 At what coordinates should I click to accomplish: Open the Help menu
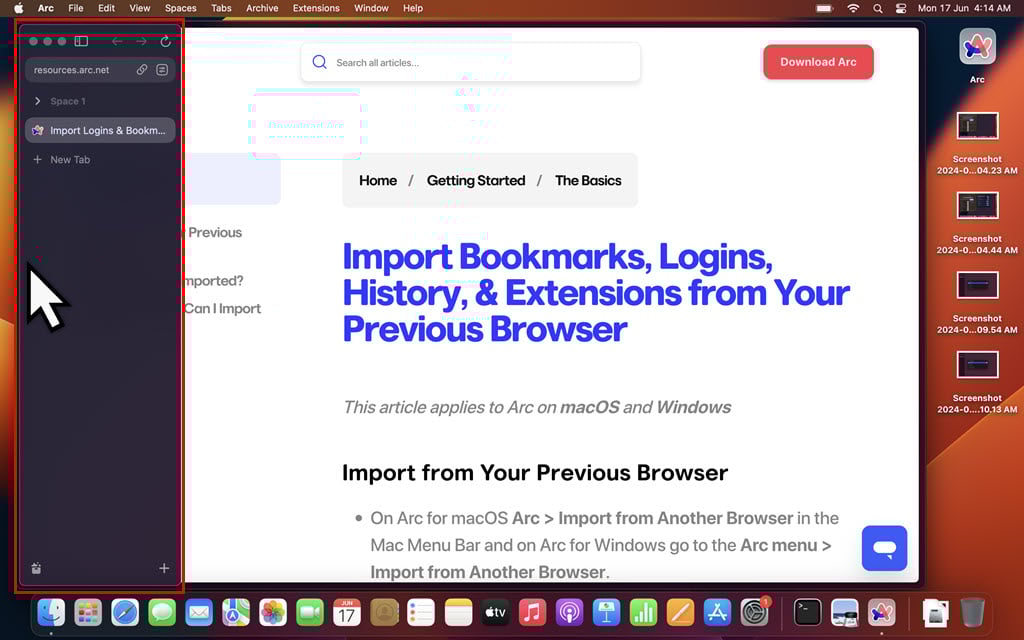[x=413, y=8]
